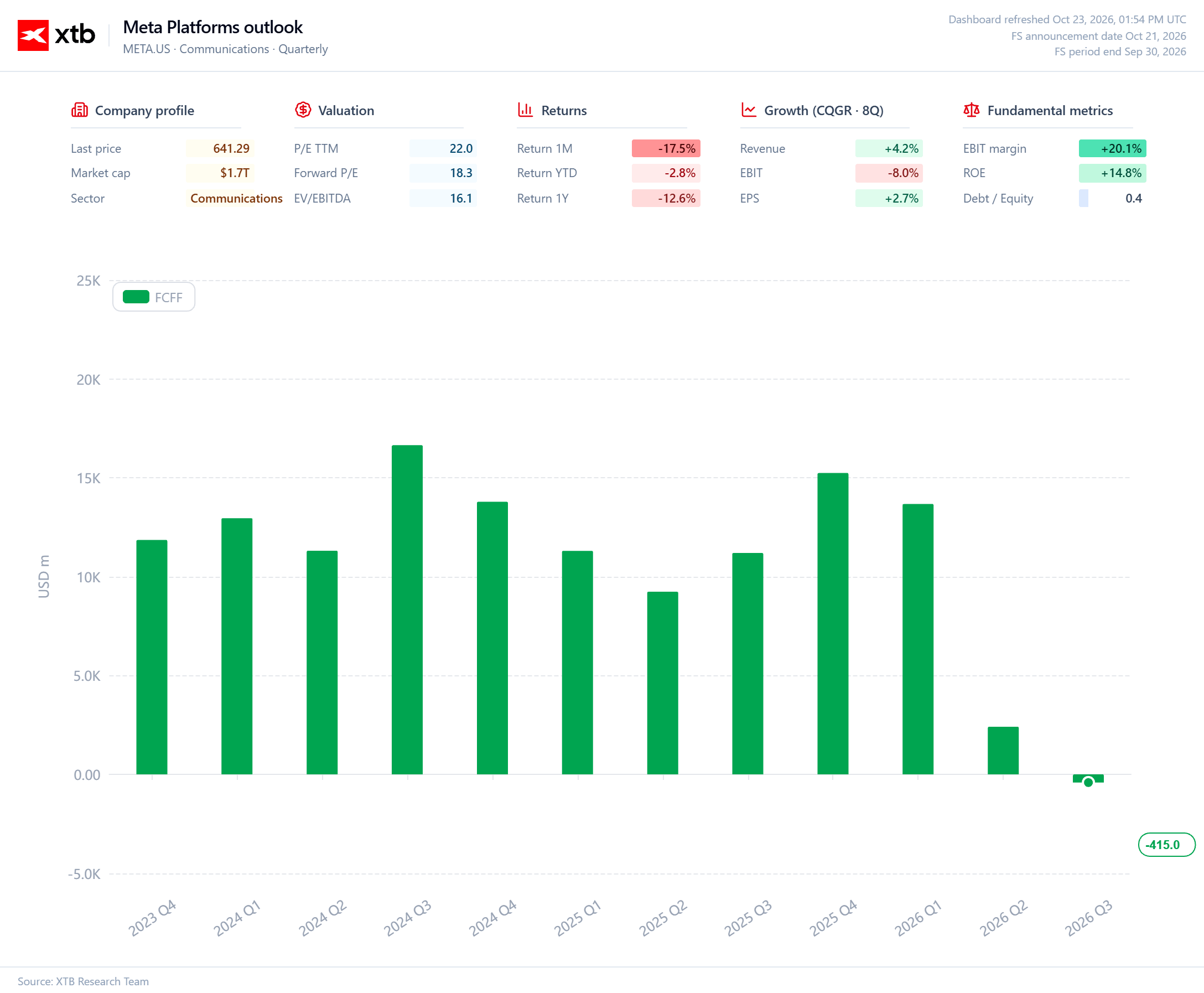Click the EBIT margin value +20.1%
This screenshot has height=993, width=1204.
click(x=1113, y=149)
